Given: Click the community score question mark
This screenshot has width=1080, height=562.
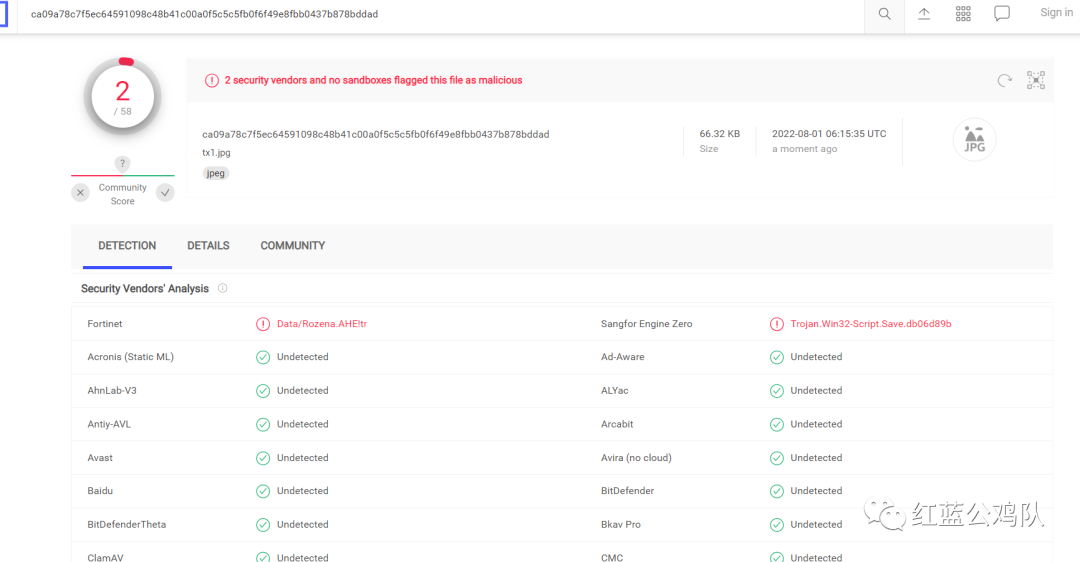Looking at the screenshot, I should click(122, 163).
